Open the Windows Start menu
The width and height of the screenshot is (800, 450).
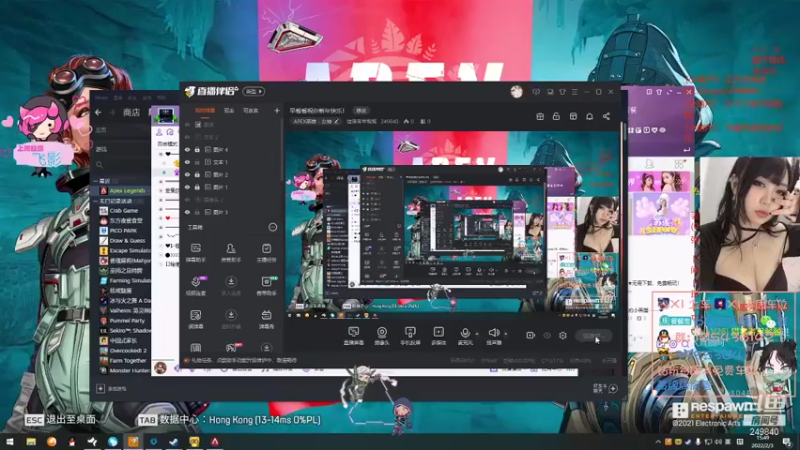(x=10, y=441)
